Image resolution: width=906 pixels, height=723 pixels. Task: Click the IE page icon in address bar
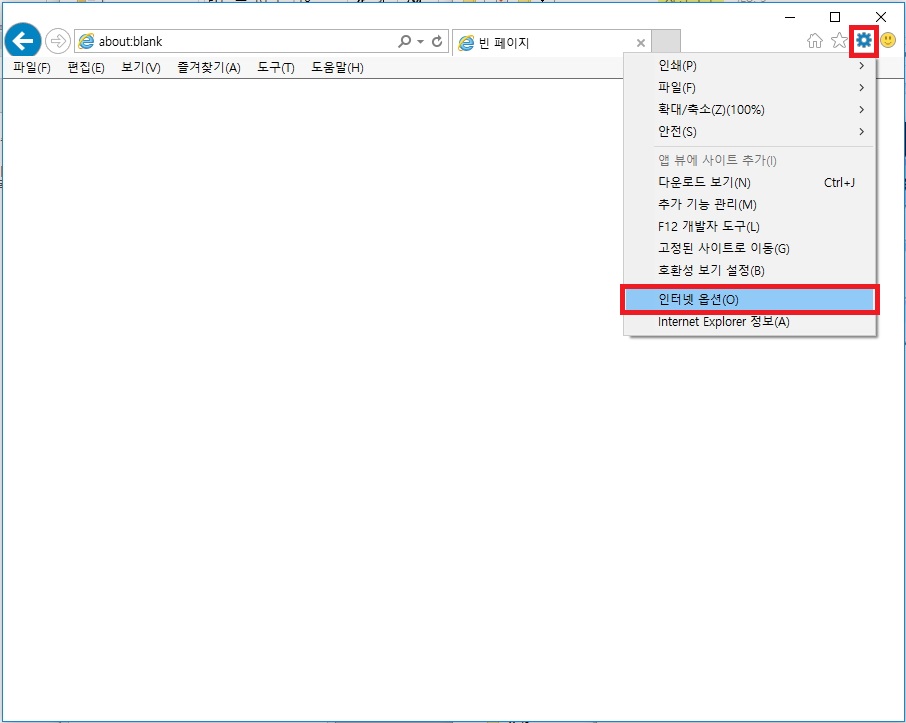86,41
